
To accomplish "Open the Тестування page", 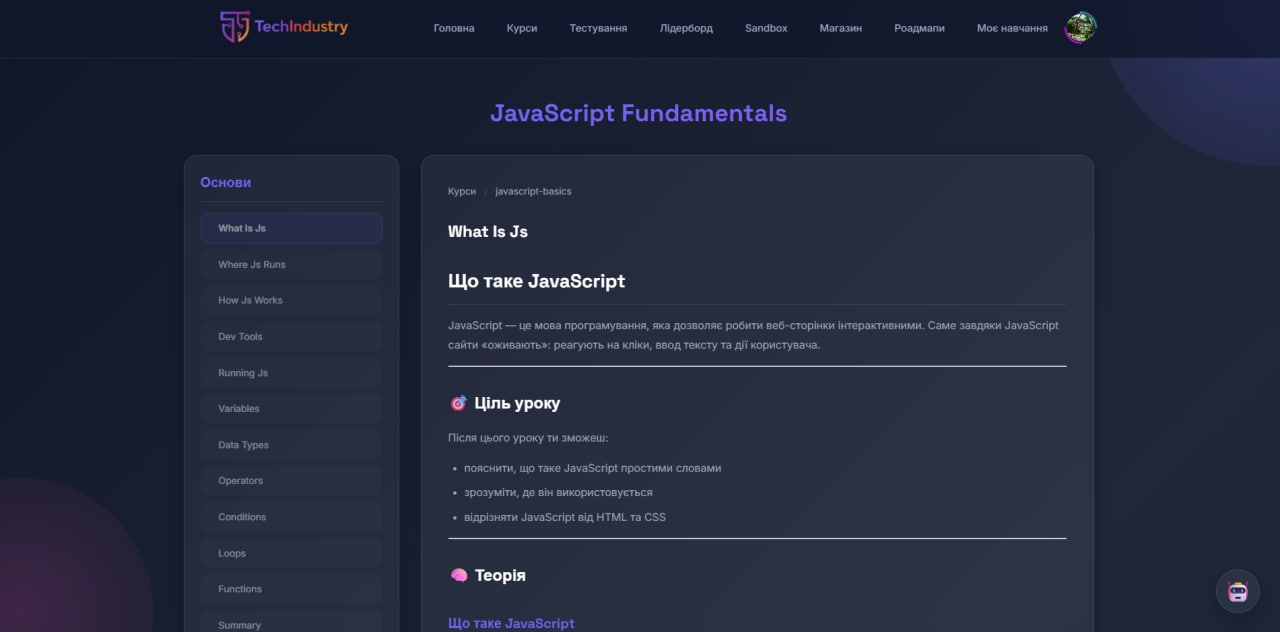I will pyautogui.click(x=598, y=28).
